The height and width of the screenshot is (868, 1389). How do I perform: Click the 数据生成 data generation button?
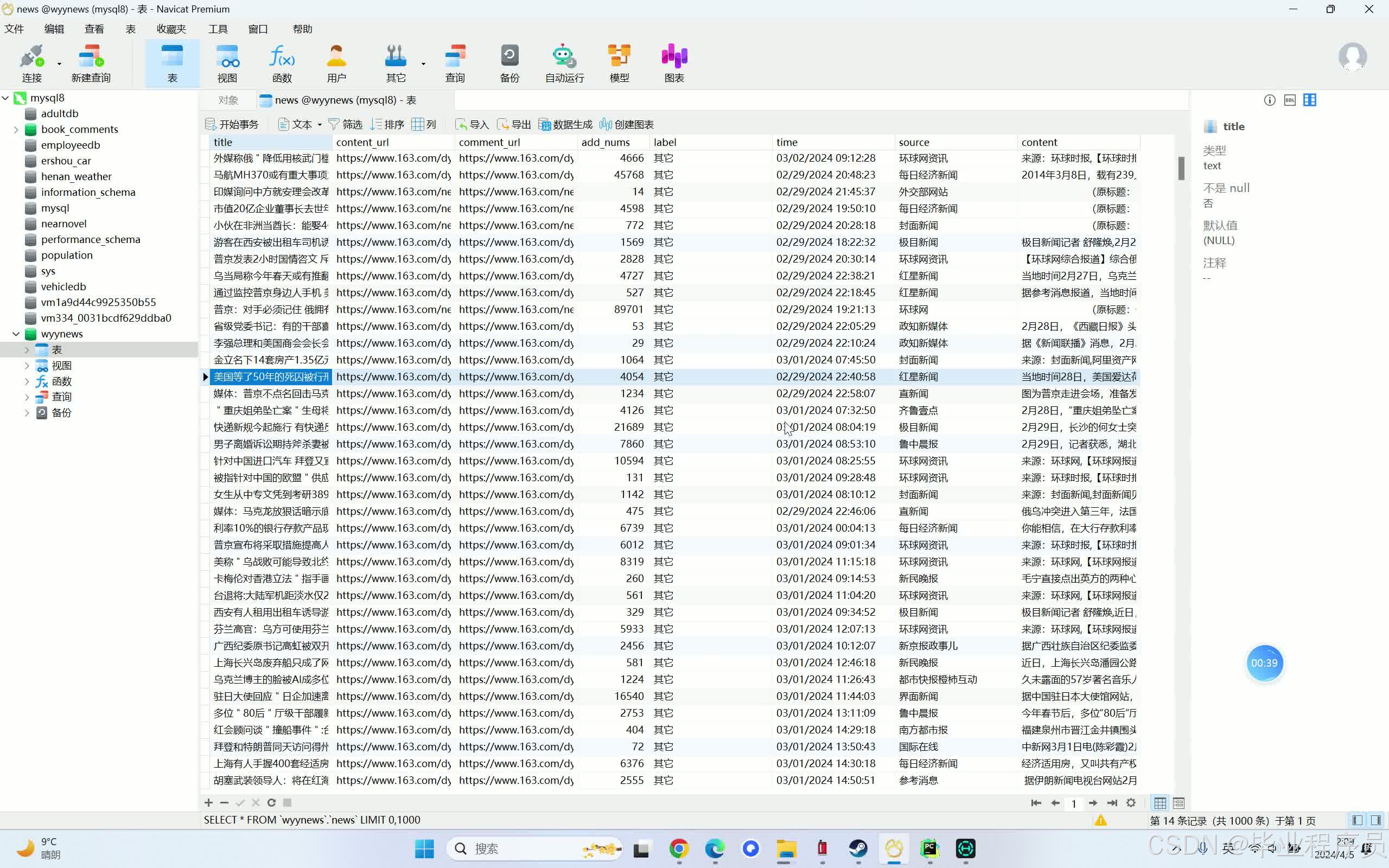(565, 125)
